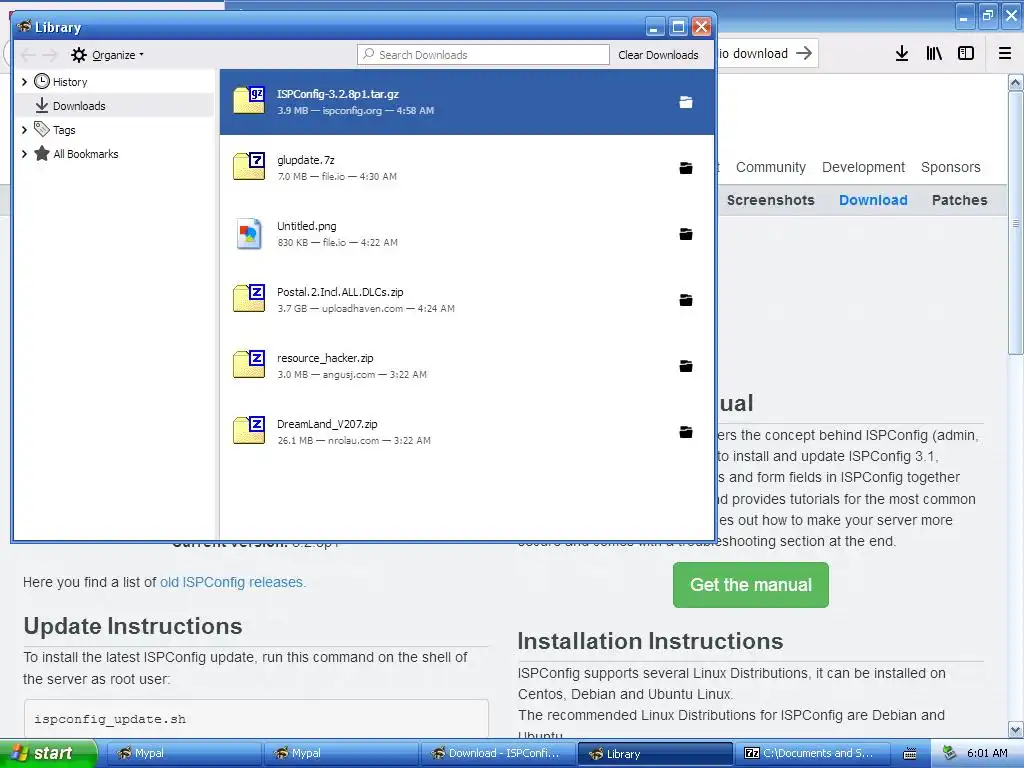Open the Community menu on ISPConfig site

pyautogui.click(x=771, y=167)
